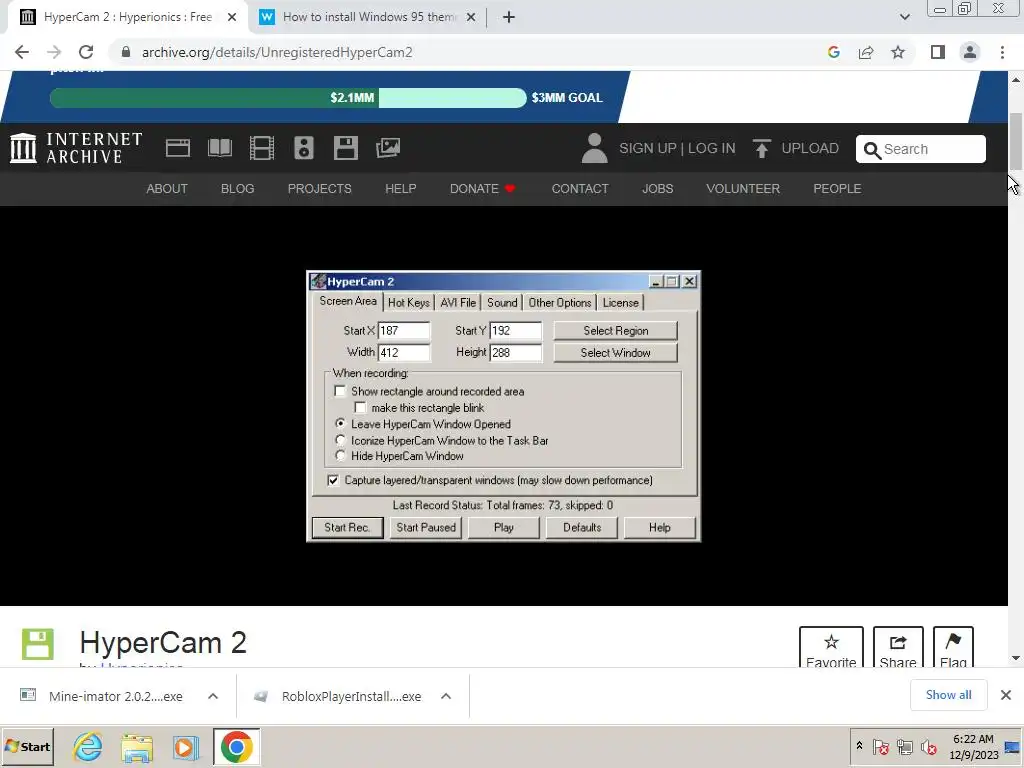
Task: Open the Internet Archive images icon
Action: pyautogui.click(x=388, y=148)
